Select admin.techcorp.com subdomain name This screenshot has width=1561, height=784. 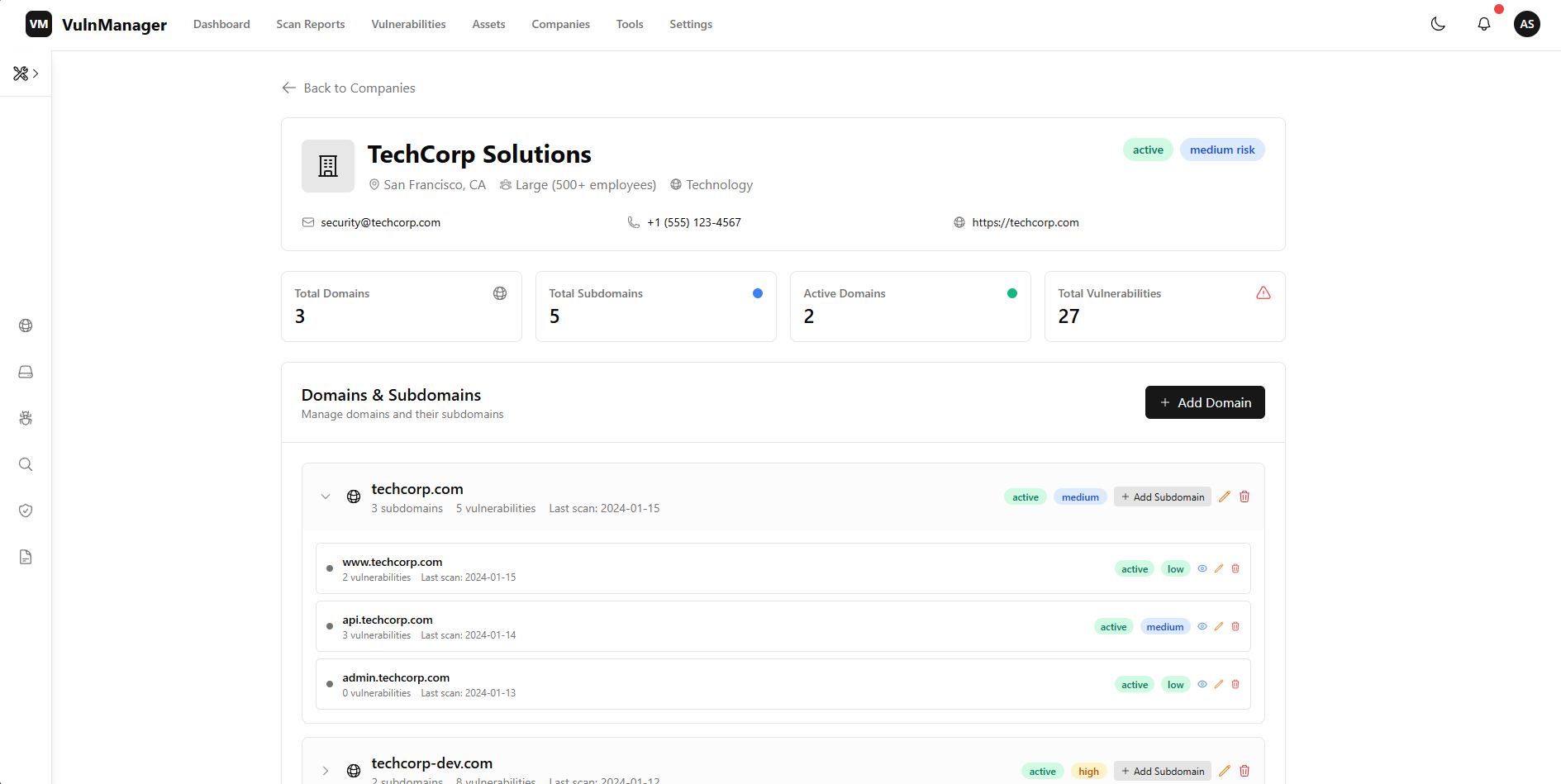(x=396, y=677)
